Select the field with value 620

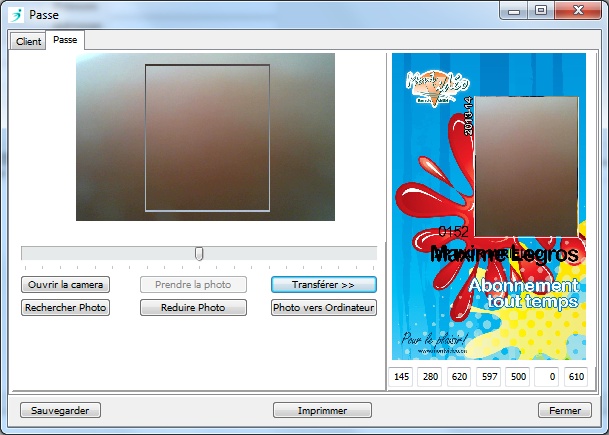pyautogui.click(x=460, y=377)
